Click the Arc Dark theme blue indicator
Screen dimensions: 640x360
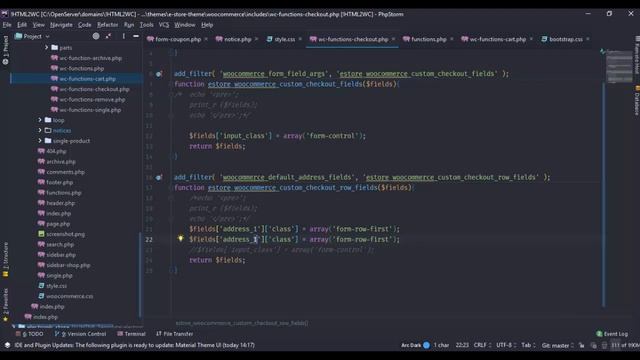click(x=427, y=345)
